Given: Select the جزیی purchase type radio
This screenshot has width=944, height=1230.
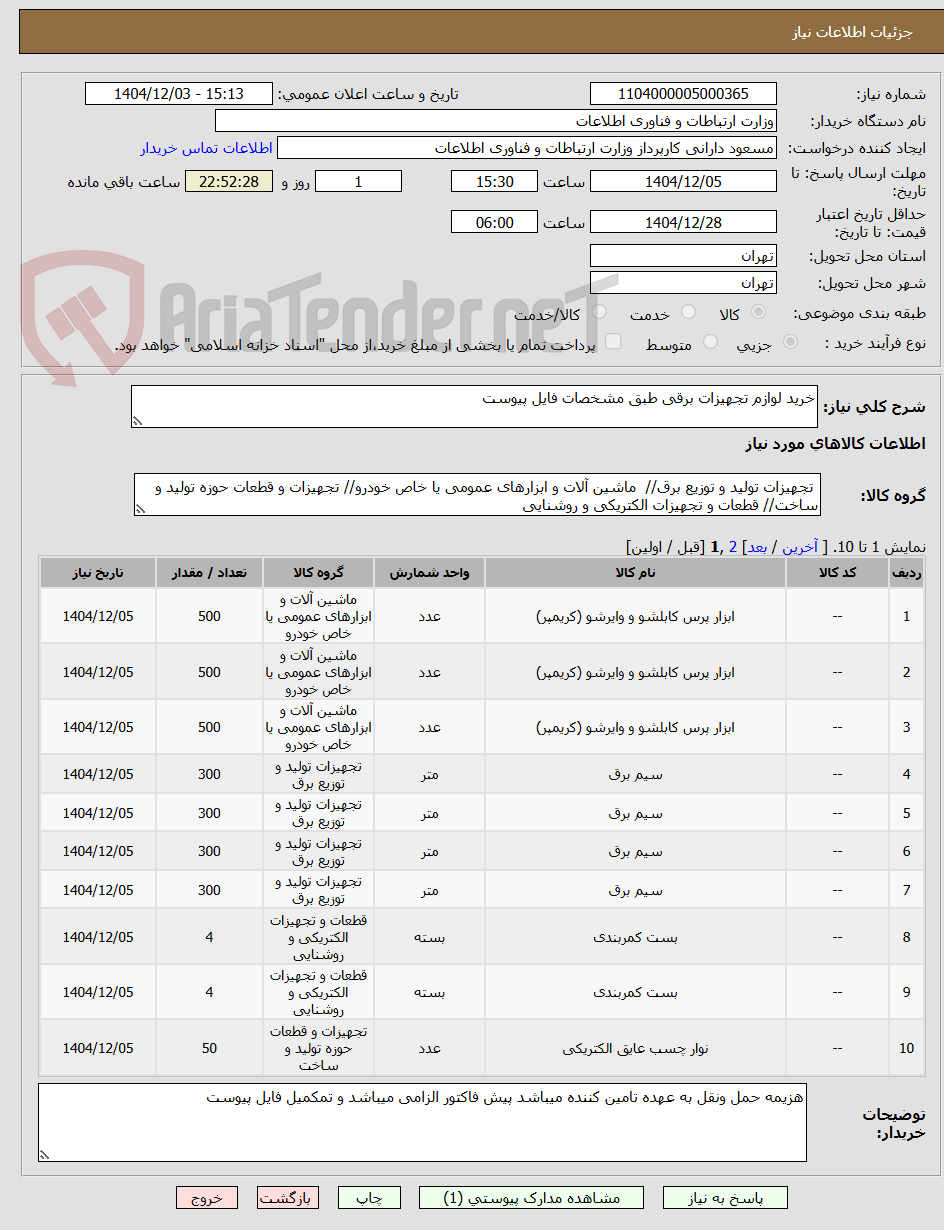Looking at the screenshot, I should tap(791, 342).
